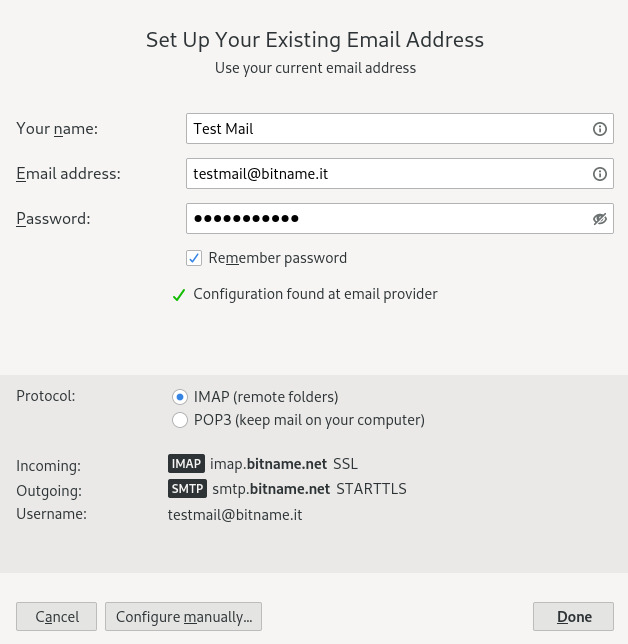This screenshot has width=628, height=644.
Task: Click the SMTP badge next to Outgoing
Action: pyautogui.click(x=187, y=488)
